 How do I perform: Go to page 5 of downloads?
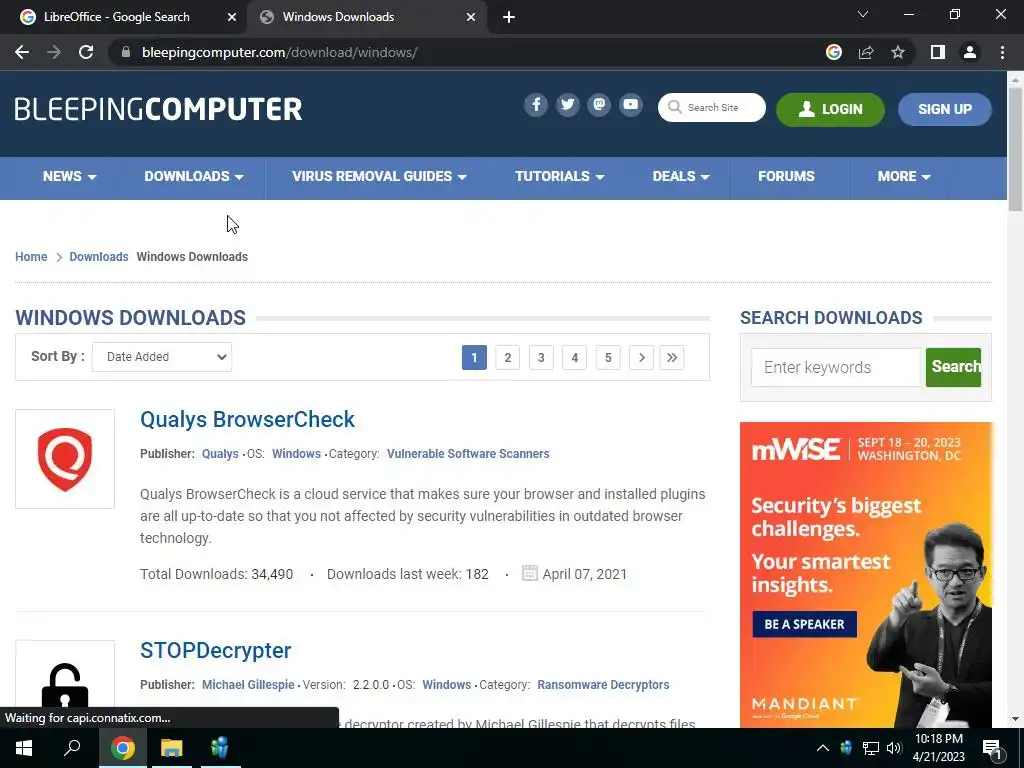(x=608, y=357)
